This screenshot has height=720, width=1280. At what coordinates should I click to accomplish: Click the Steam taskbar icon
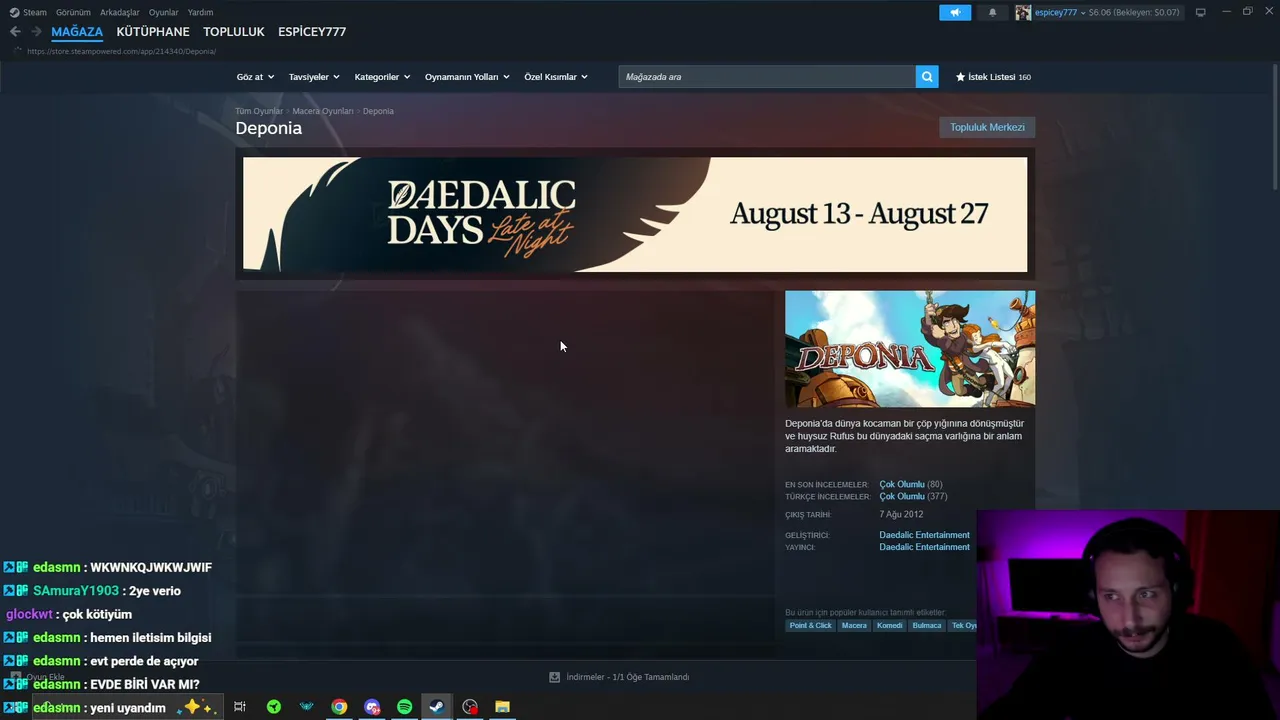point(437,707)
